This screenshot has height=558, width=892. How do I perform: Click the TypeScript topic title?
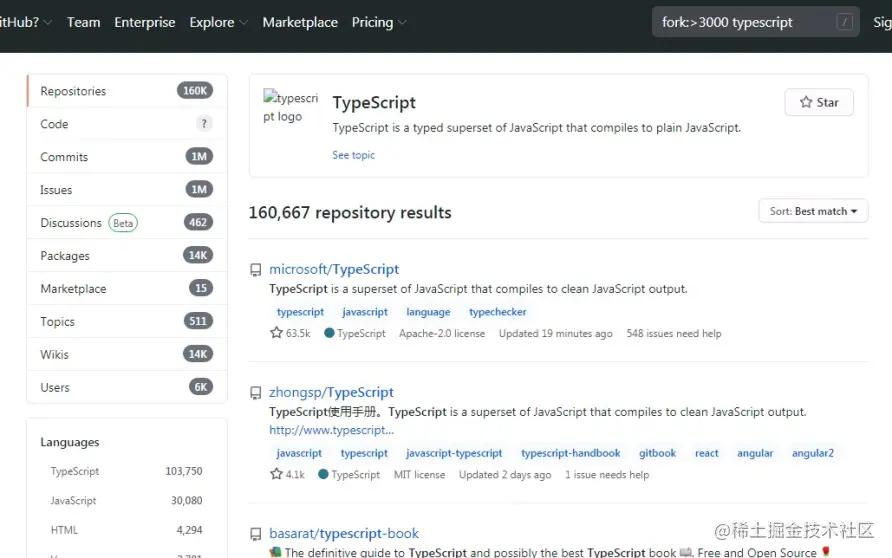click(x=374, y=102)
